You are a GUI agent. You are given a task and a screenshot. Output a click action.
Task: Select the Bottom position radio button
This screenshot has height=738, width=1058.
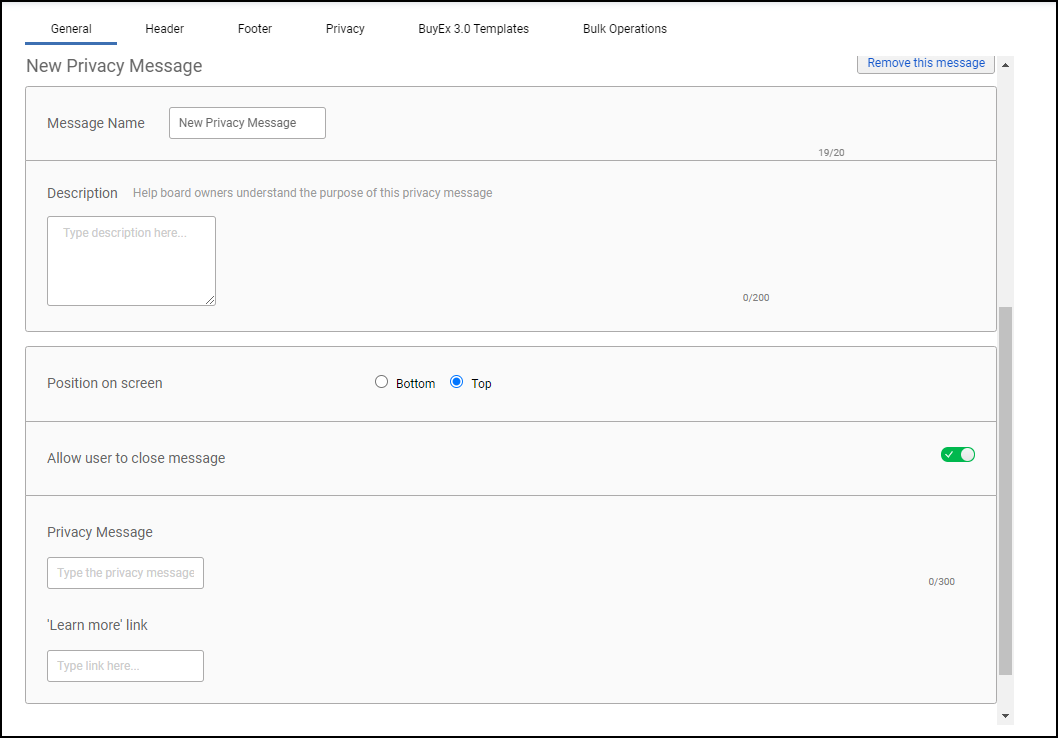(381, 382)
